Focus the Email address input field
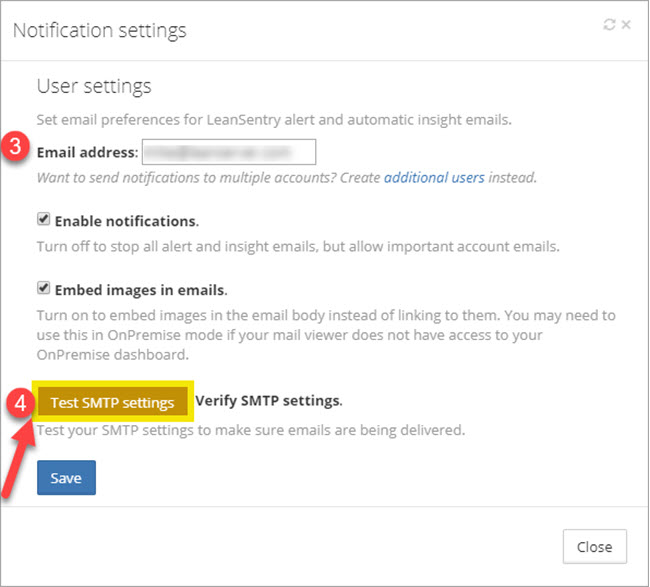Image resolution: width=650 pixels, height=587 pixels. point(229,152)
